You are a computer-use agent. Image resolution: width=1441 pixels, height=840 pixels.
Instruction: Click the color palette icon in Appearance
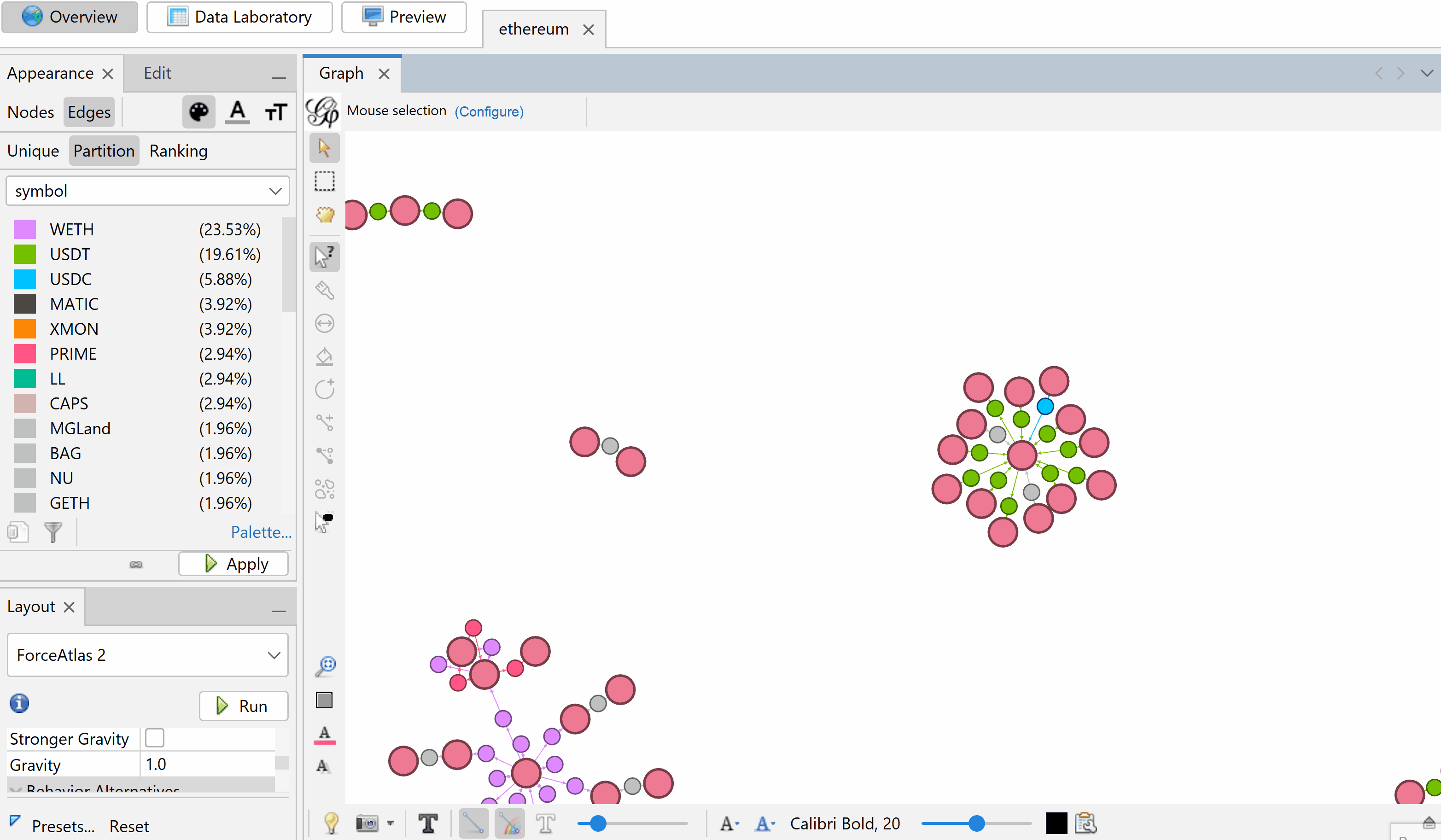tap(198, 111)
